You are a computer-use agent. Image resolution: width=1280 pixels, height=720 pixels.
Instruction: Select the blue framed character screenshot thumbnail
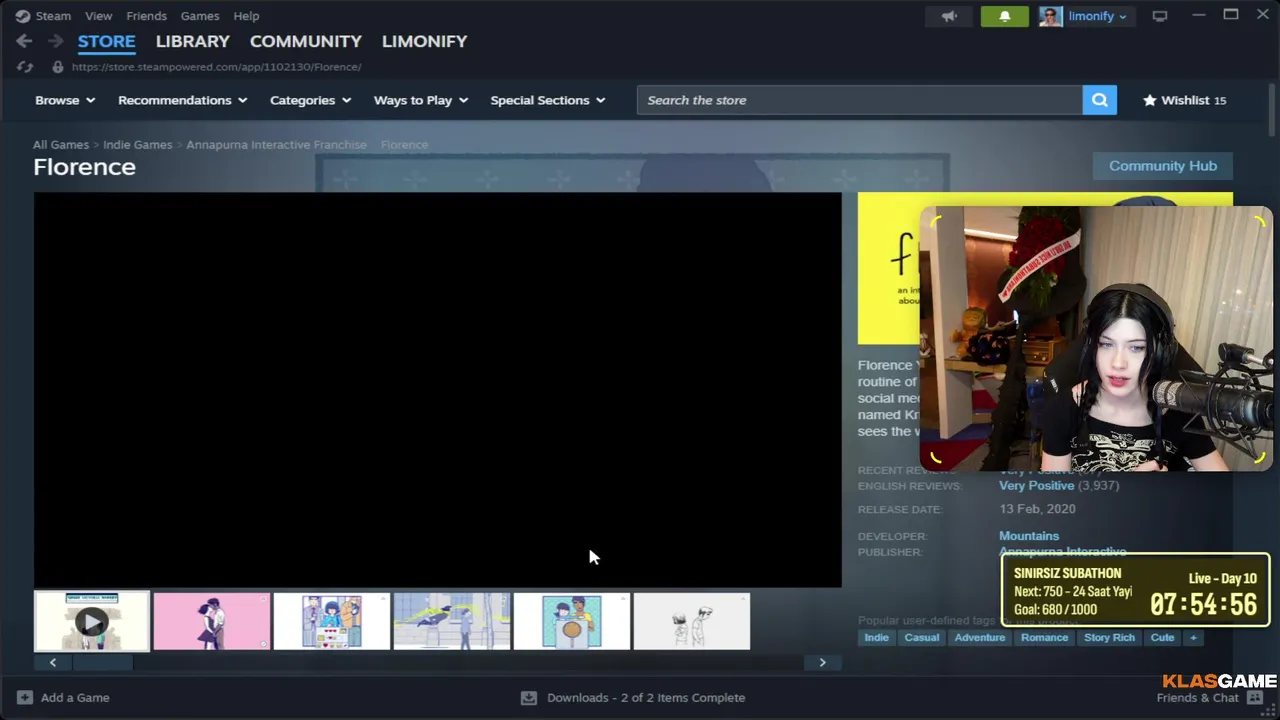pyautogui.click(x=572, y=621)
